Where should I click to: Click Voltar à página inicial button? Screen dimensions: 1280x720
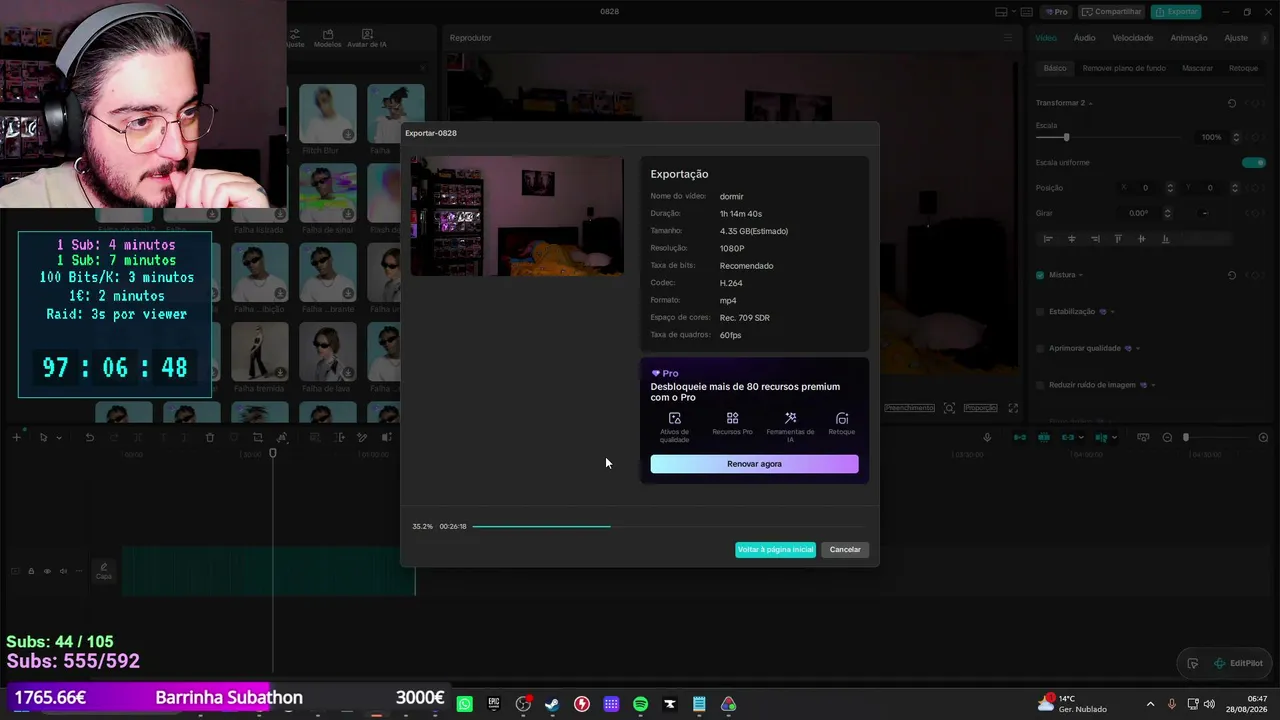(775, 550)
